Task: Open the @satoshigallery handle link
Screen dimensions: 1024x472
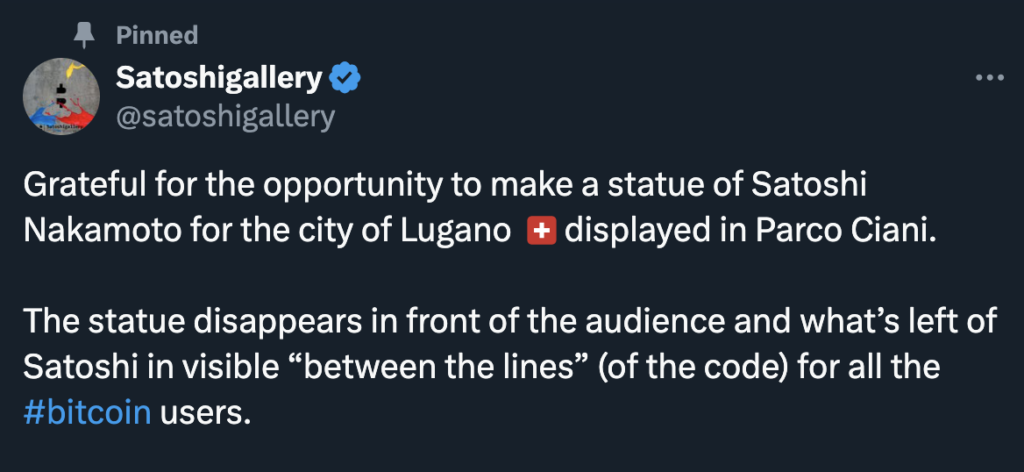Action: (x=225, y=116)
